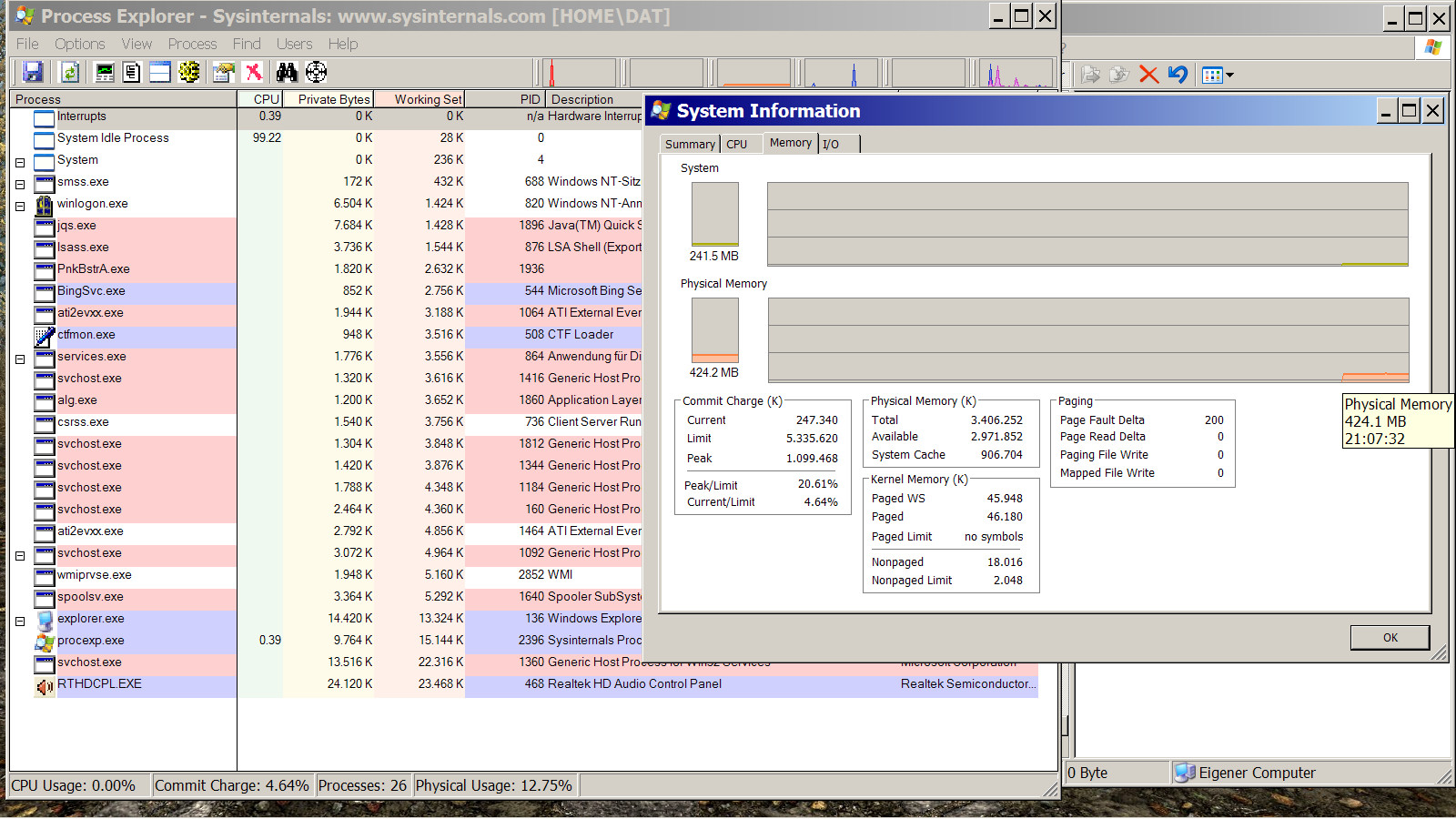Click 'Physical Usage: 12.75%' in status bar
The height and width of the screenshot is (819, 1456).
pyautogui.click(x=493, y=785)
